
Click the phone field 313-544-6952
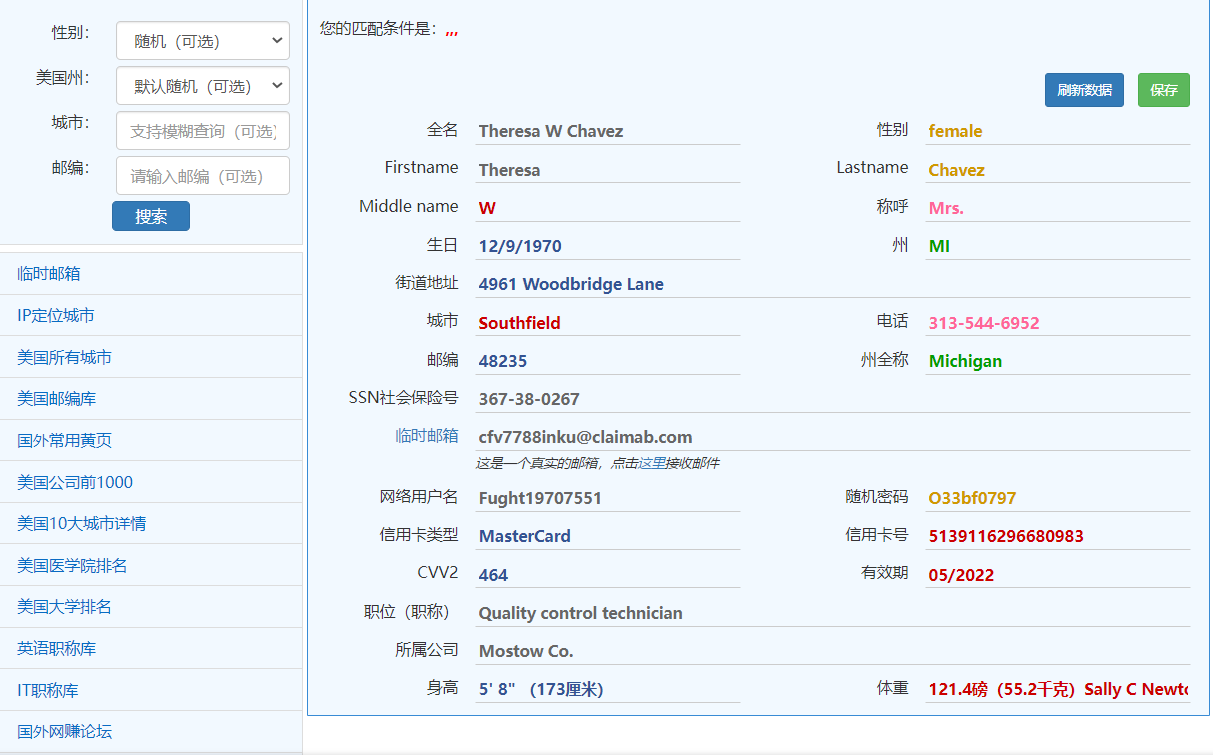click(1057, 323)
